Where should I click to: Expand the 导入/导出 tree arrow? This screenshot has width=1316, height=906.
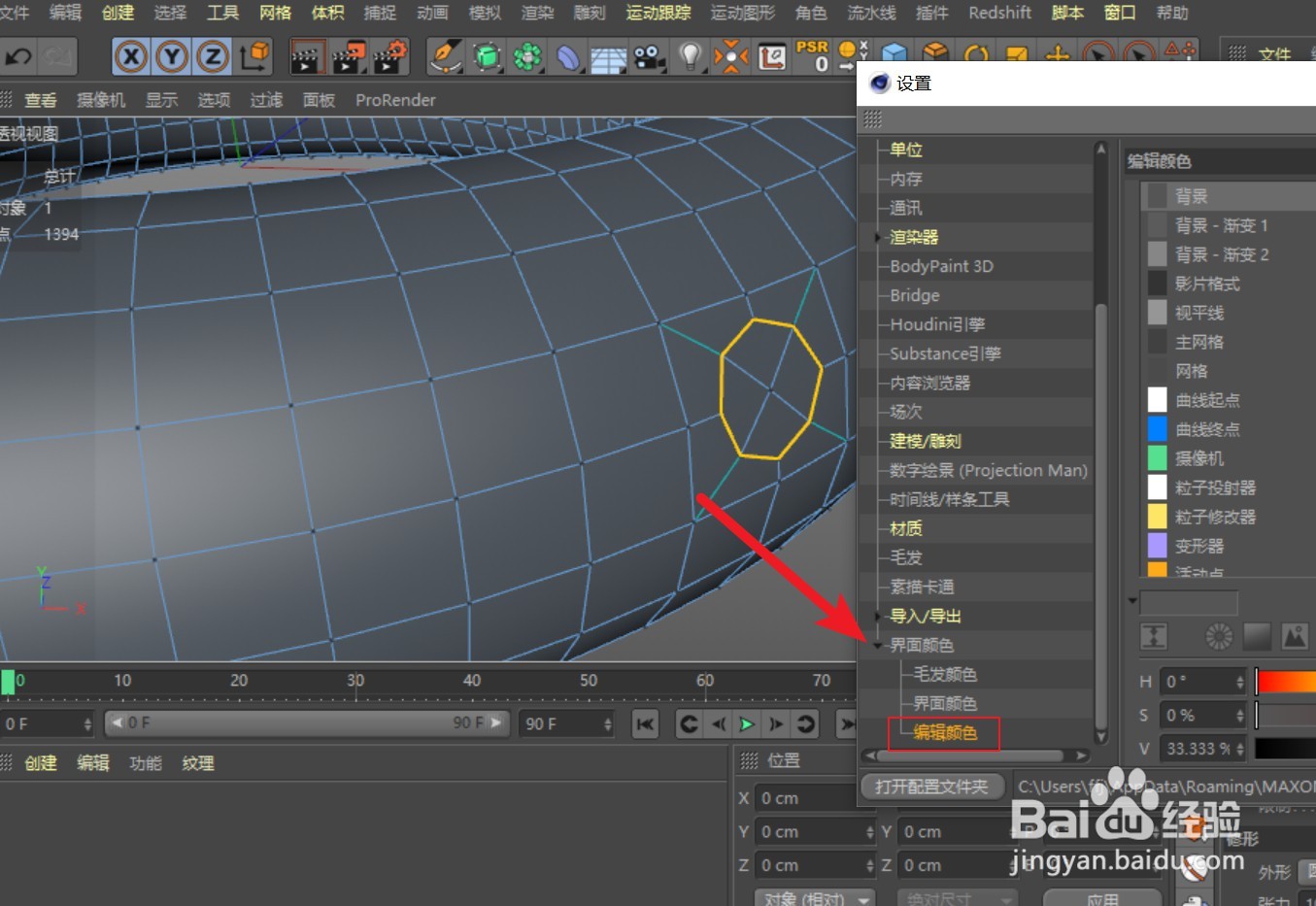coord(878,616)
